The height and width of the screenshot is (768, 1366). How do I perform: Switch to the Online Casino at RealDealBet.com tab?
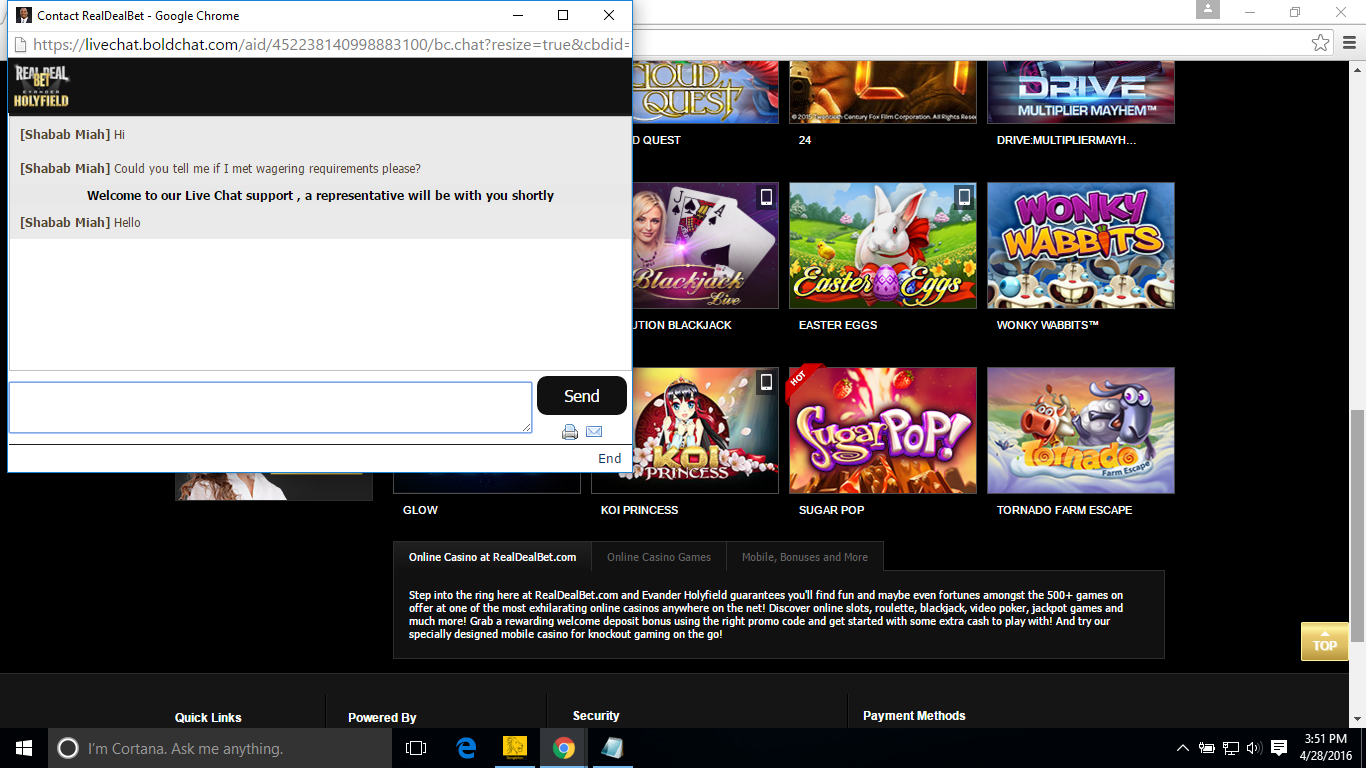pos(492,557)
